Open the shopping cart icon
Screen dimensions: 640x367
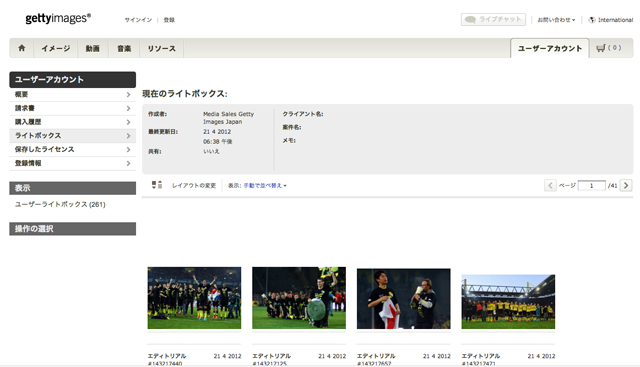[x=600, y=48]
